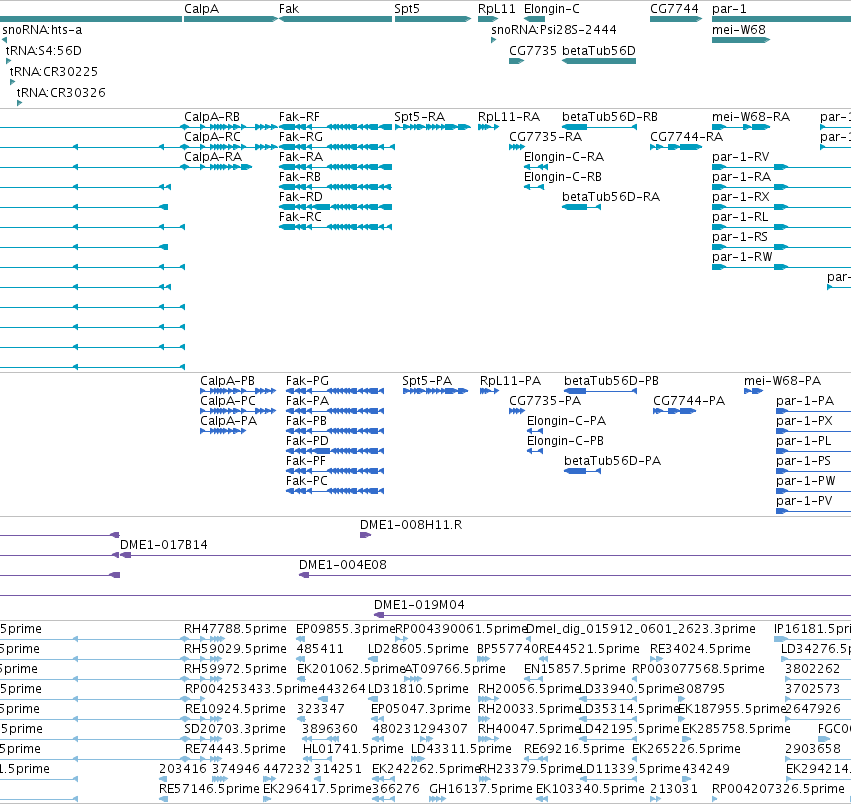Open the Spt5 gene feature

433,19
